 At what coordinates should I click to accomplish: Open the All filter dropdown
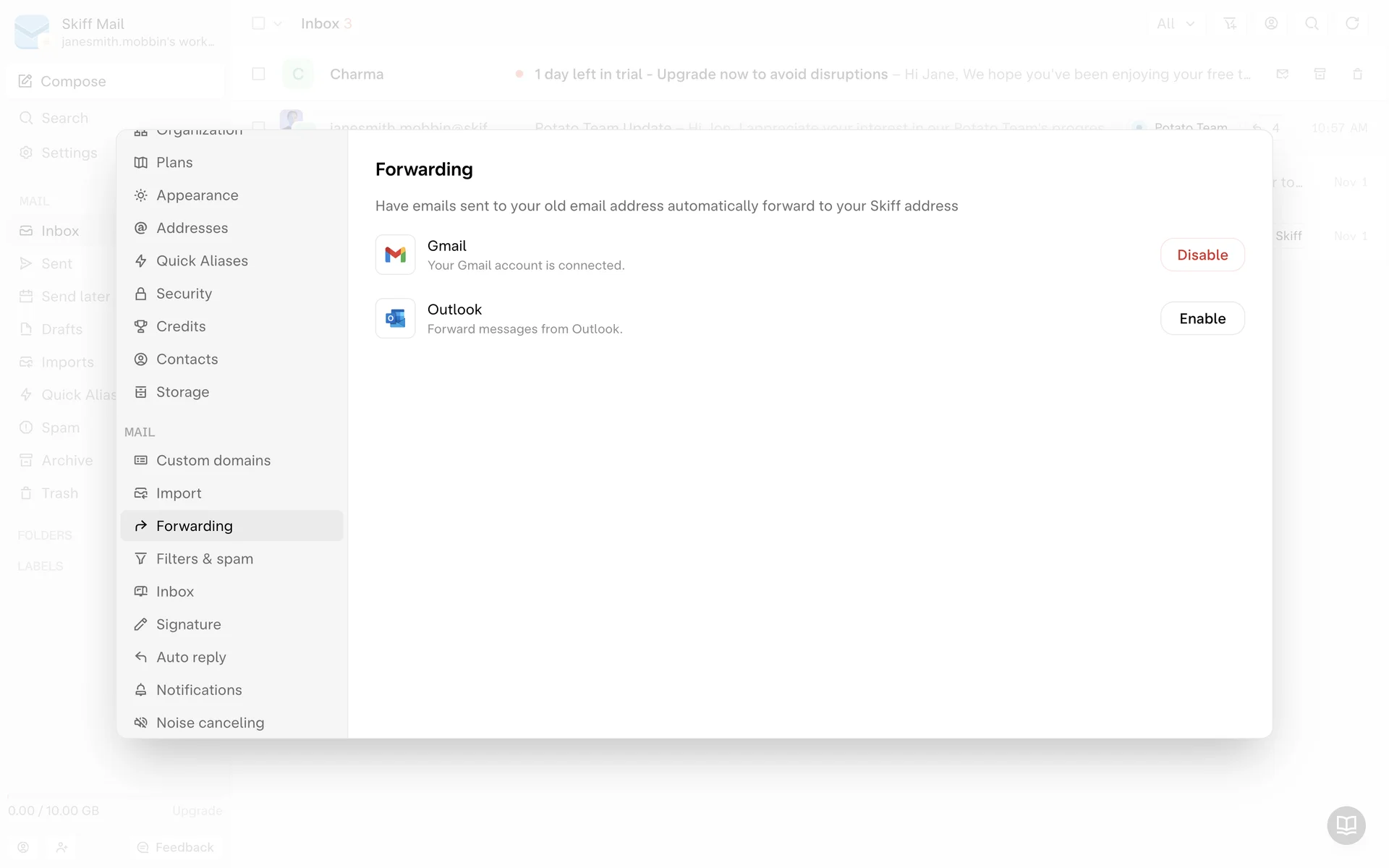tap(1175, 24)
